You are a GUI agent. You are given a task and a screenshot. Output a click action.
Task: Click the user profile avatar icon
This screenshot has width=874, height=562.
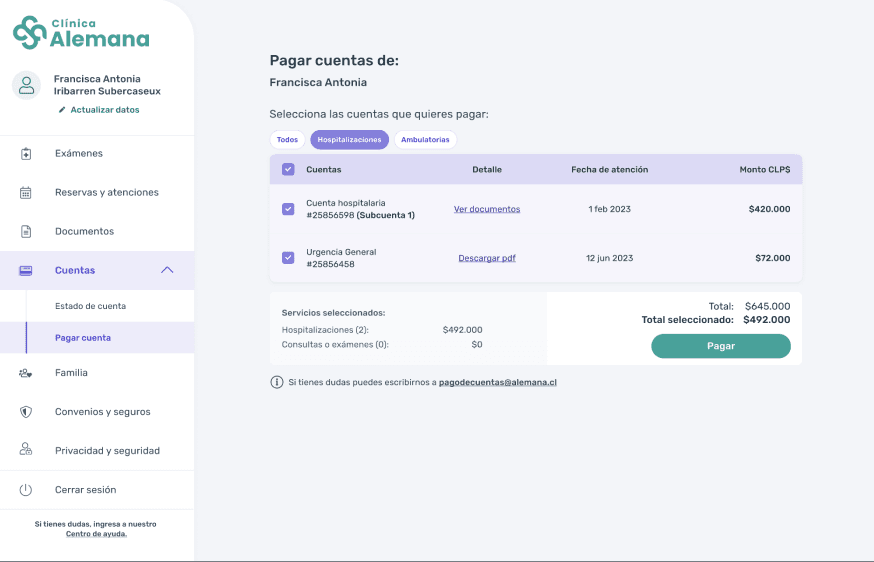[x=26, y=85]
